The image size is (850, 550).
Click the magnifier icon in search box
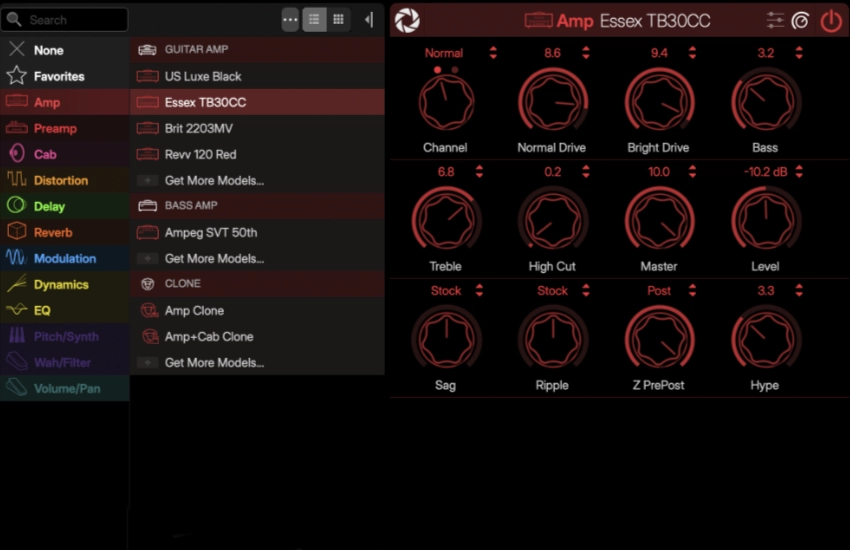click(14, 20)
